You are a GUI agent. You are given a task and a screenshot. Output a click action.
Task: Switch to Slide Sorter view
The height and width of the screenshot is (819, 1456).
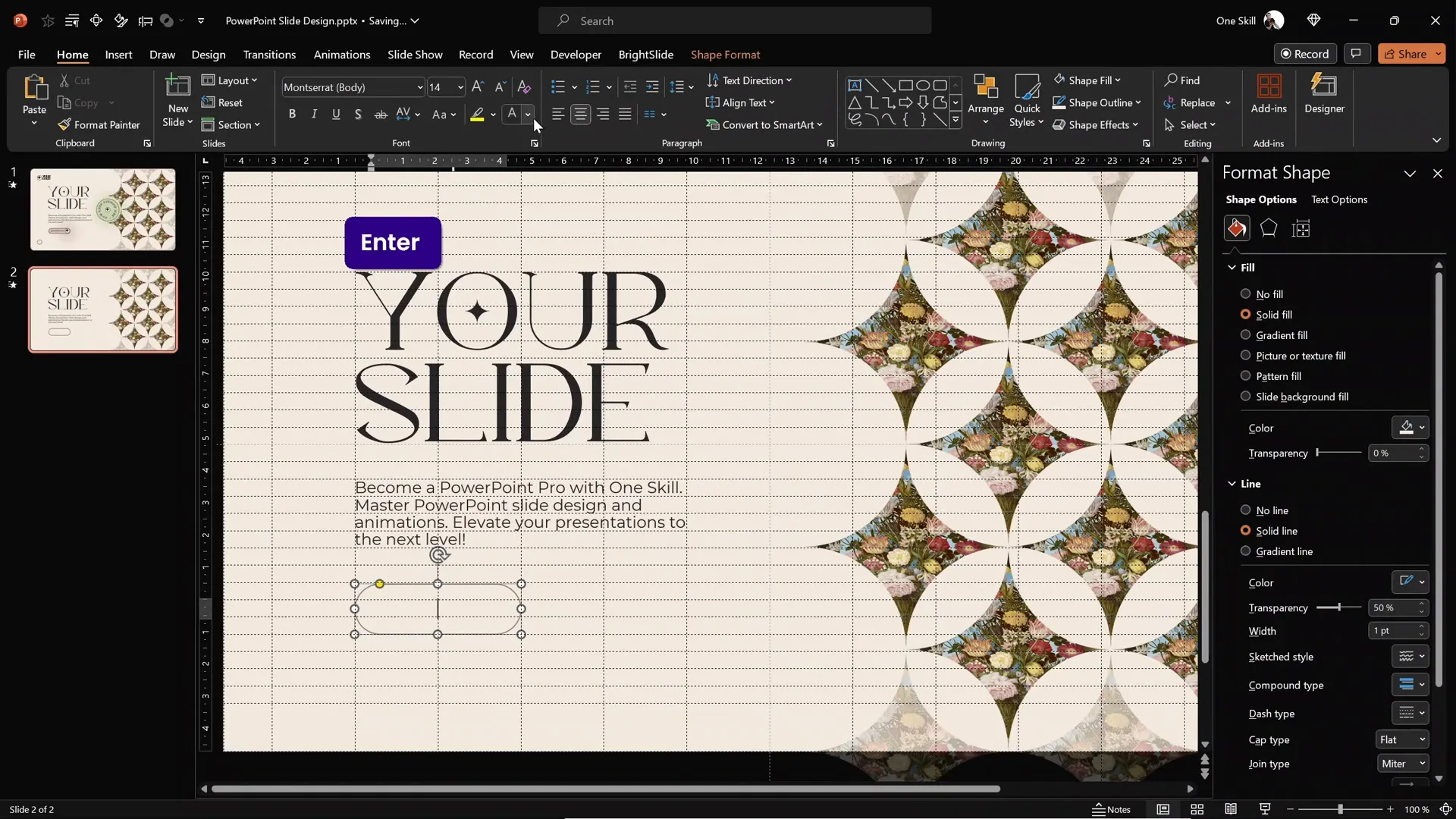point(1197,809)
